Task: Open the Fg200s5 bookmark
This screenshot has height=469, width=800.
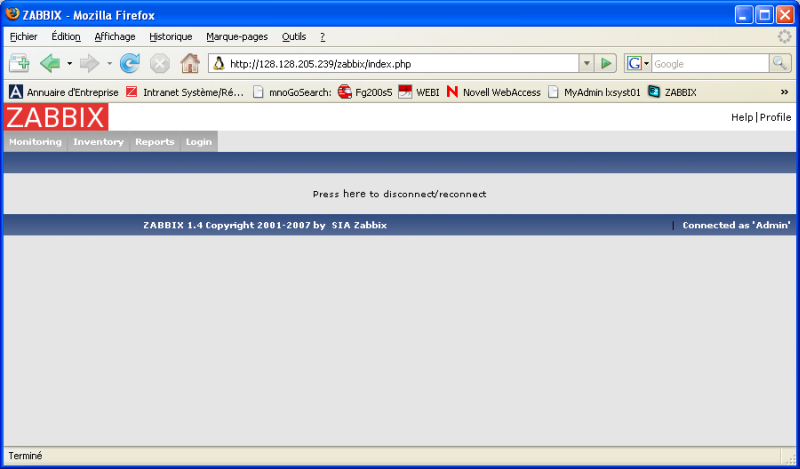Action: 365,92
